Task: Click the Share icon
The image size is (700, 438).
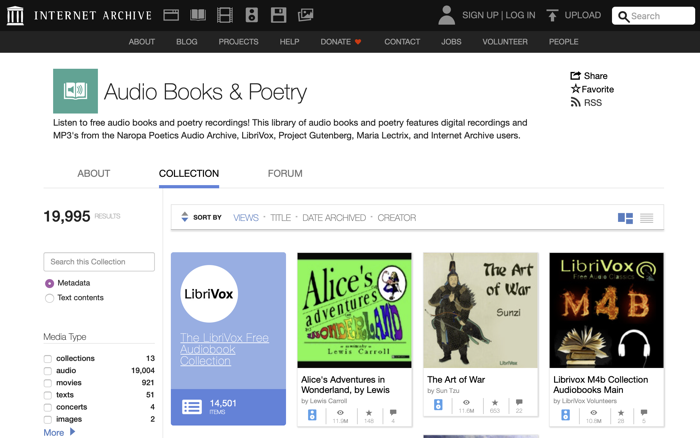Action: (575, 75)
